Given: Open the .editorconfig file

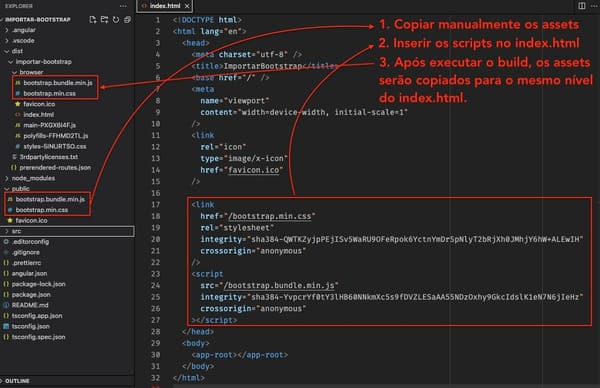Looking at the screenshot, I should [30, 242].
